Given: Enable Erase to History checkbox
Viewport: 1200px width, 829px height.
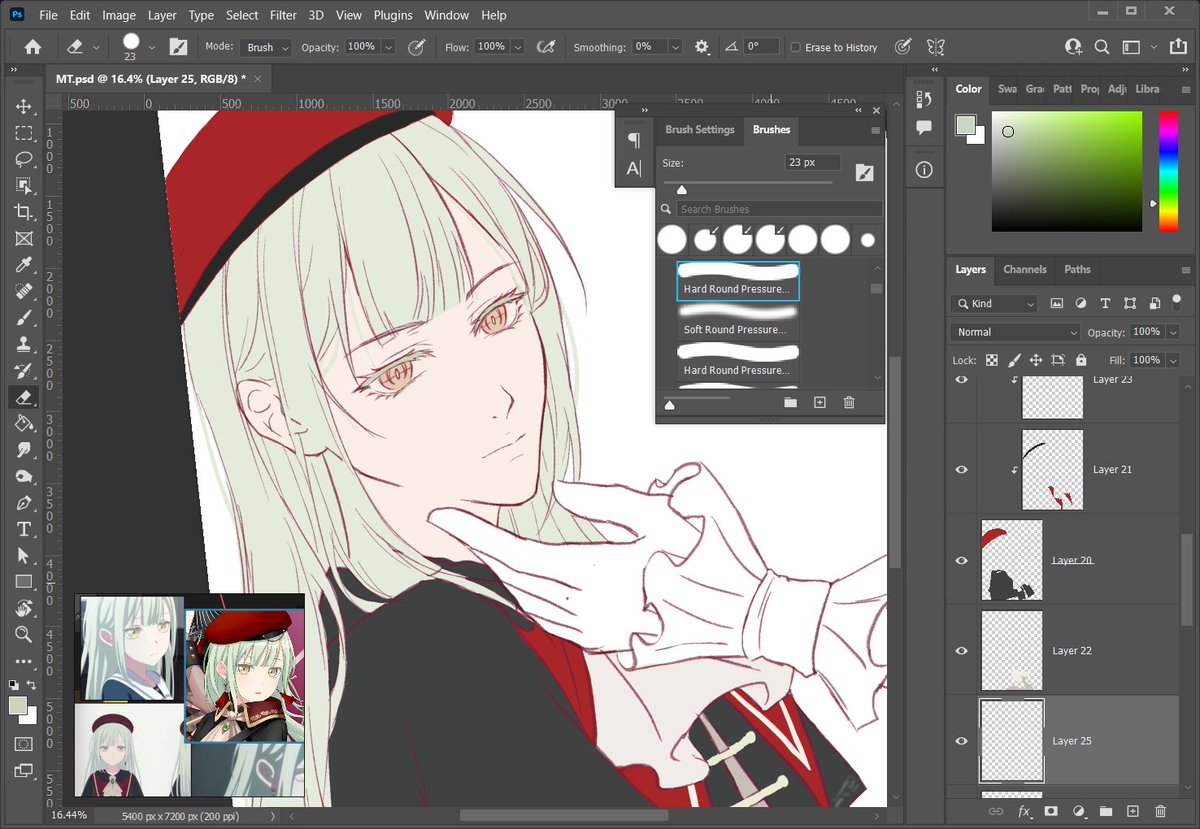Looking at the screenshot, I should [x=796, y=47].
